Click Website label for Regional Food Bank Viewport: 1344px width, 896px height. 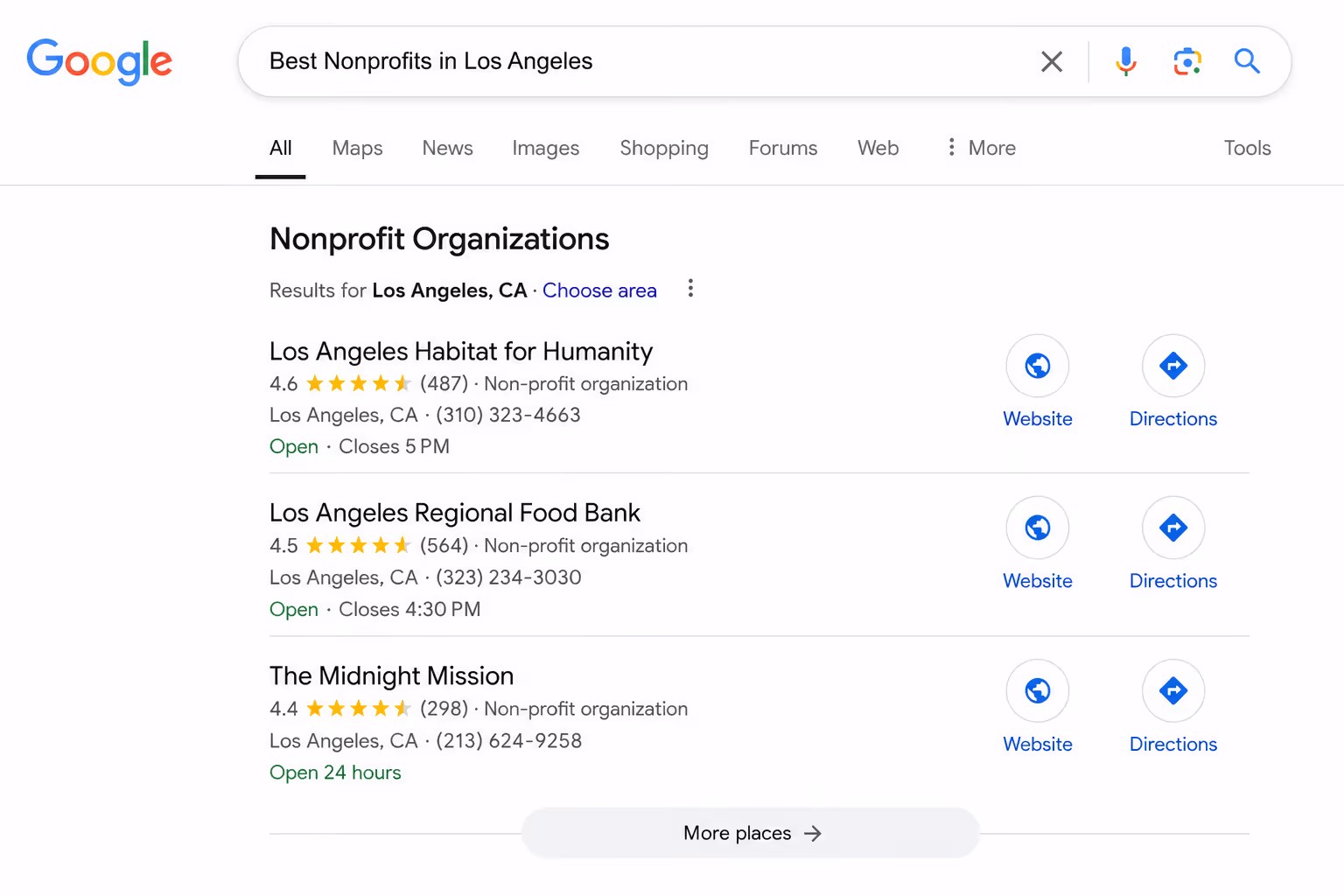(1038, 581)
